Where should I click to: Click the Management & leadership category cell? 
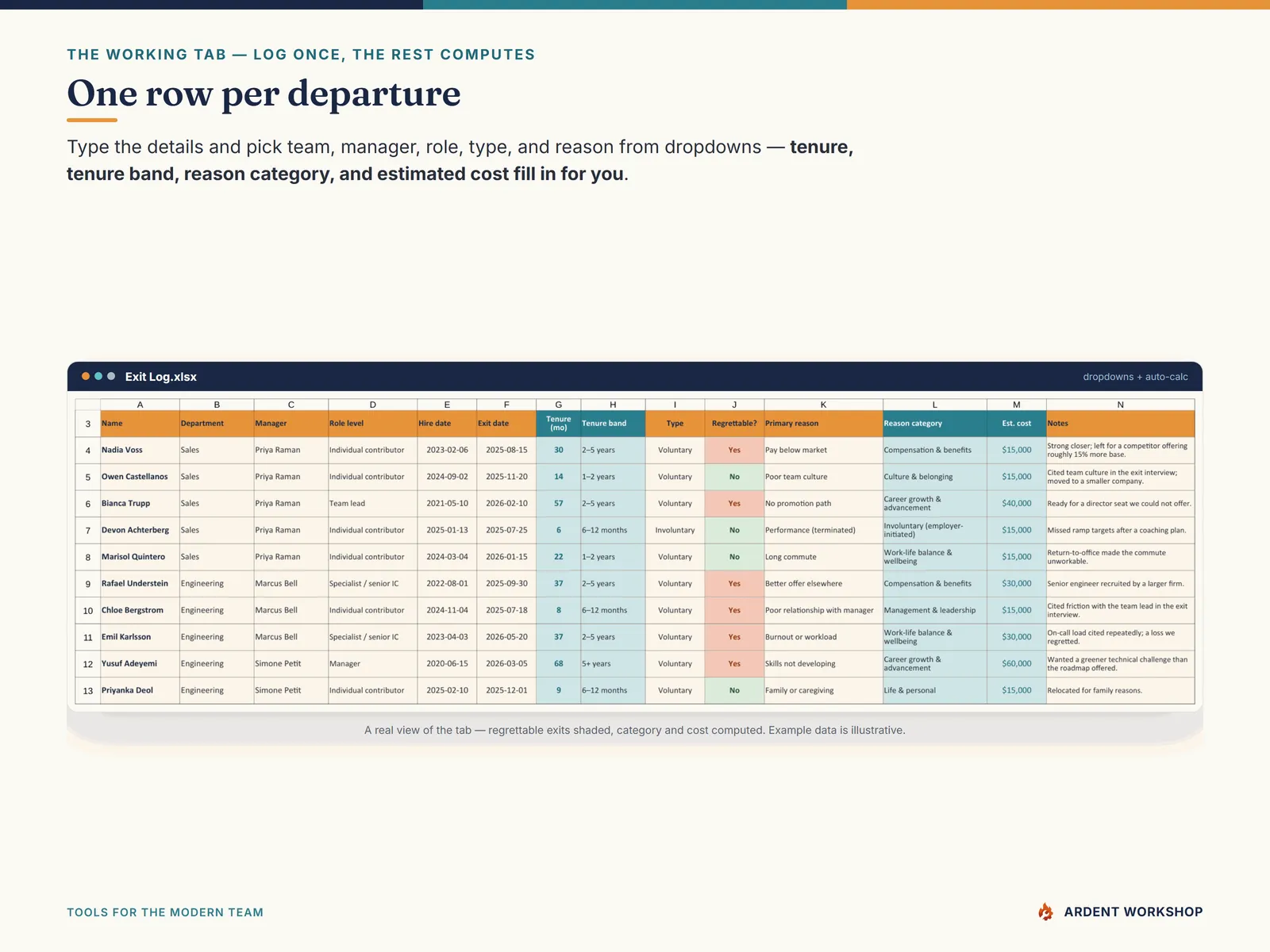tap(935, 610)
